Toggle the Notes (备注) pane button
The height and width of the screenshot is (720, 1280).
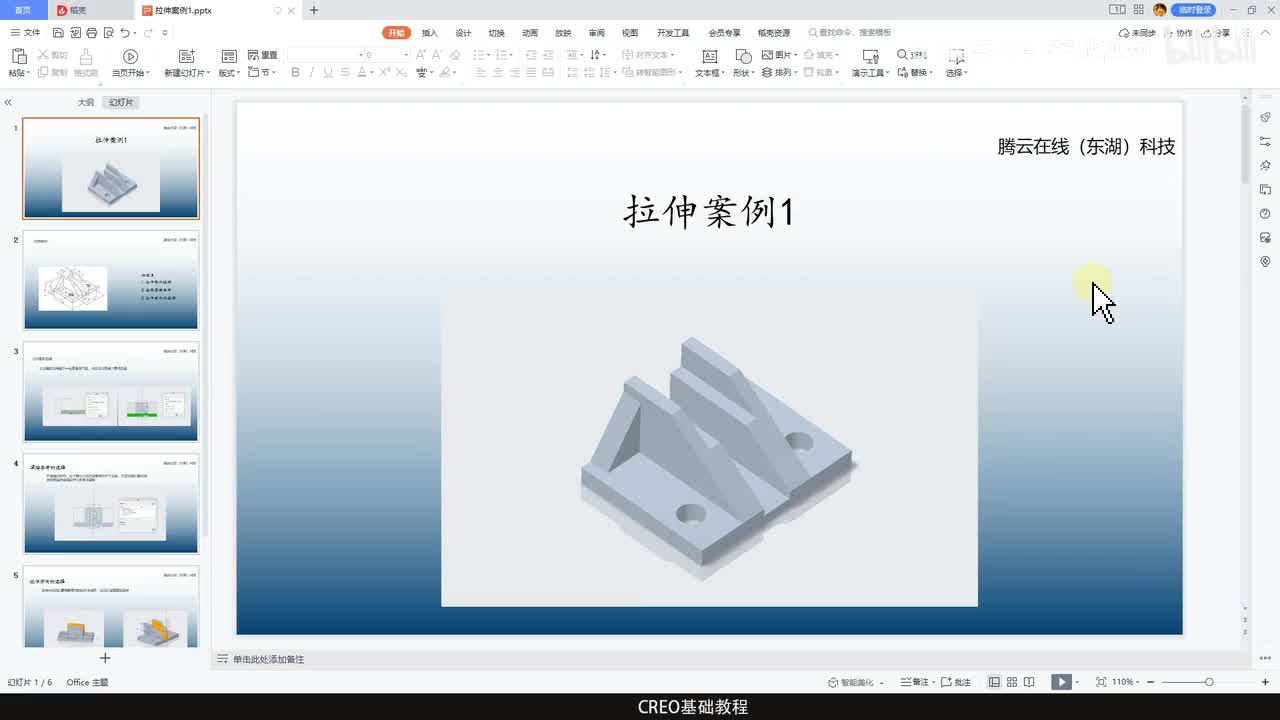coord(916,682)
